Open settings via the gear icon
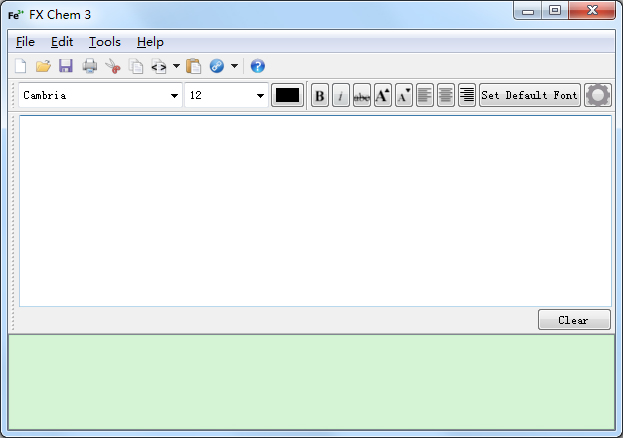 tap(598, 95)
